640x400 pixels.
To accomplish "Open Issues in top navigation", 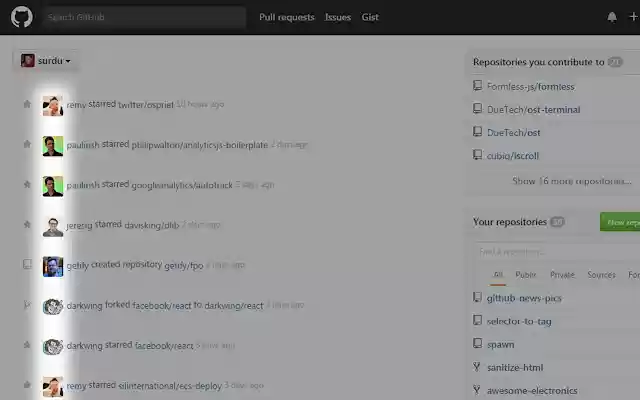I will pyautogui.click(x=338, y=17).
